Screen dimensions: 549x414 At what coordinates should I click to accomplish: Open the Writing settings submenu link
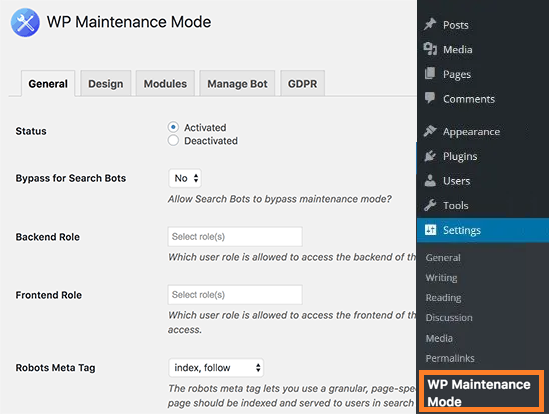click(x=441, y=278)
